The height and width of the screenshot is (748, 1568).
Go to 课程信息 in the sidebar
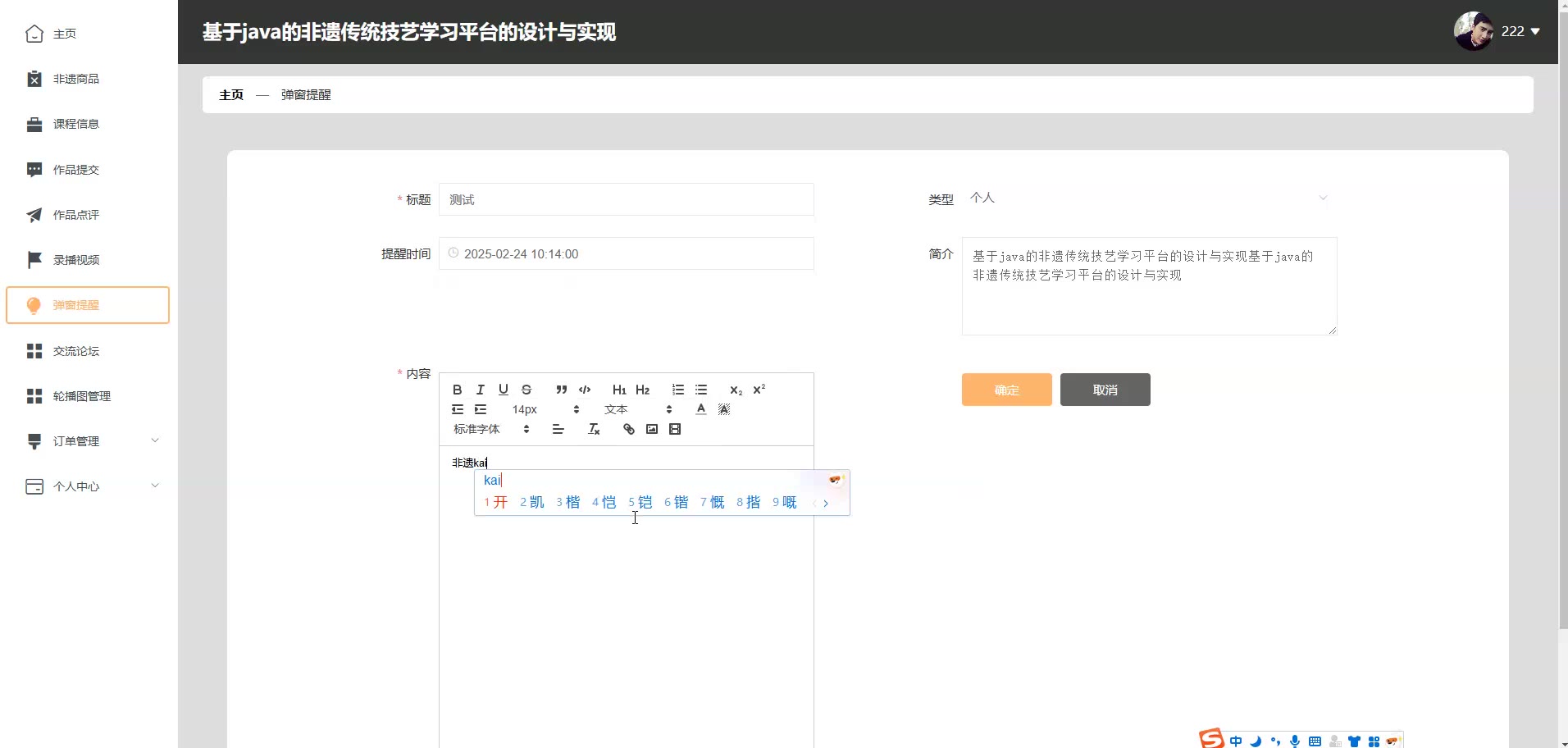tap(76, 125)
